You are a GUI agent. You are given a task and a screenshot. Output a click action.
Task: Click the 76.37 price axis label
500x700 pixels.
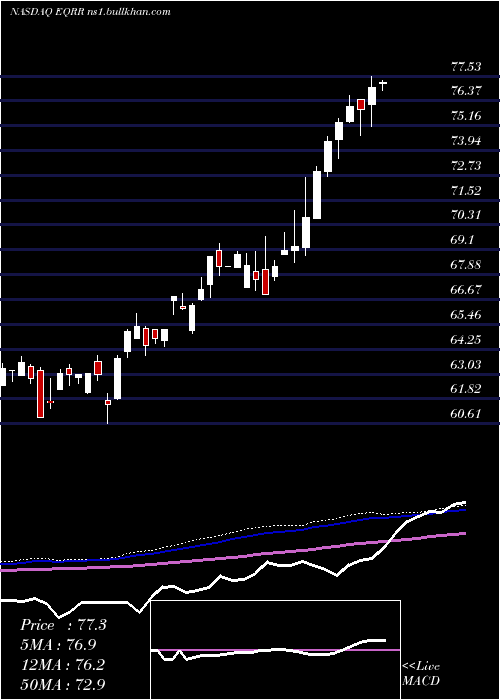coord(466,91)
